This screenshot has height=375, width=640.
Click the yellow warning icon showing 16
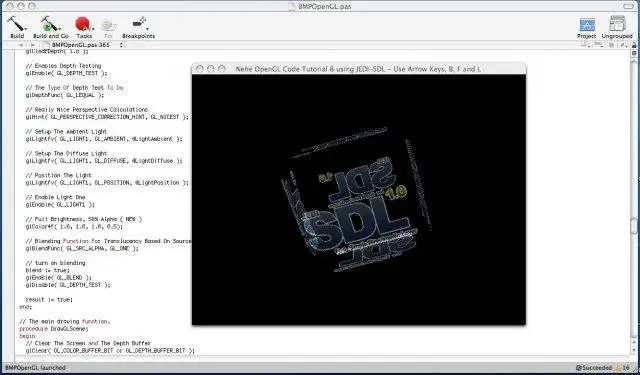(618, 368)
